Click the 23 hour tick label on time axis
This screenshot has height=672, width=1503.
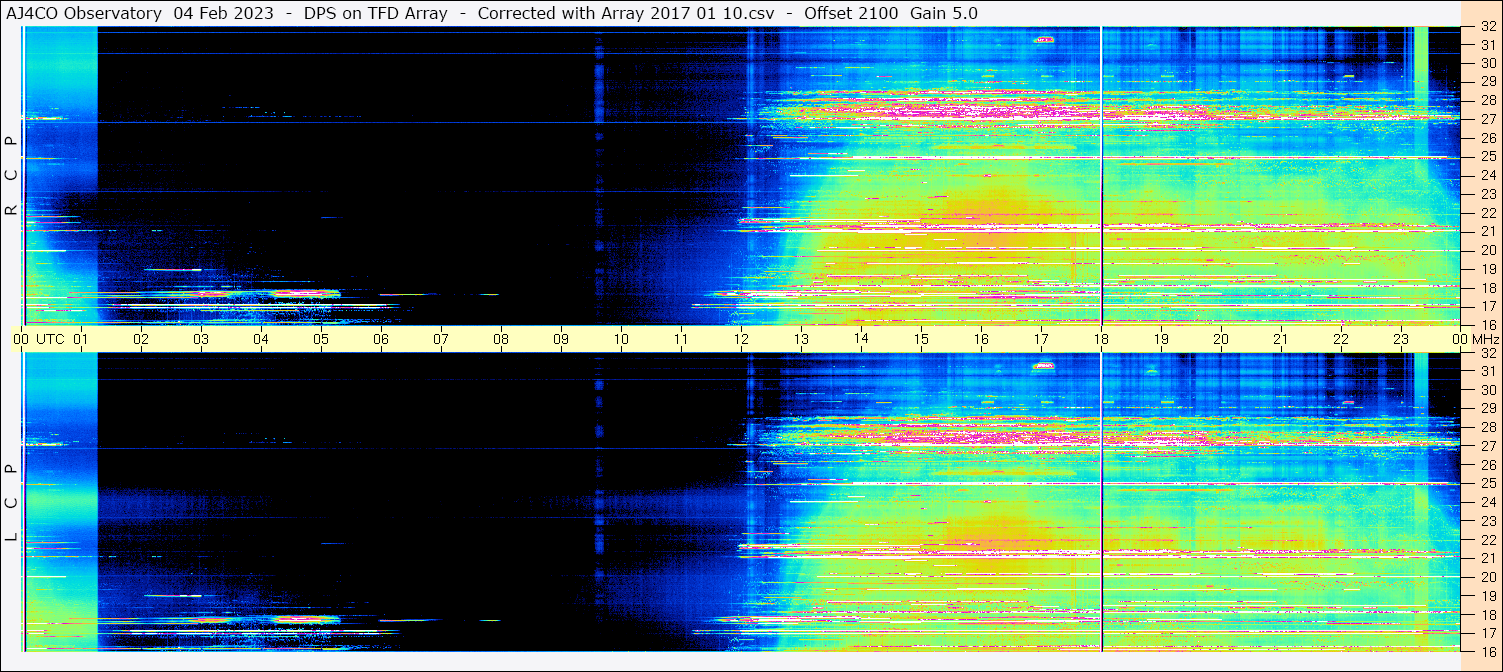coord(1401,339)
